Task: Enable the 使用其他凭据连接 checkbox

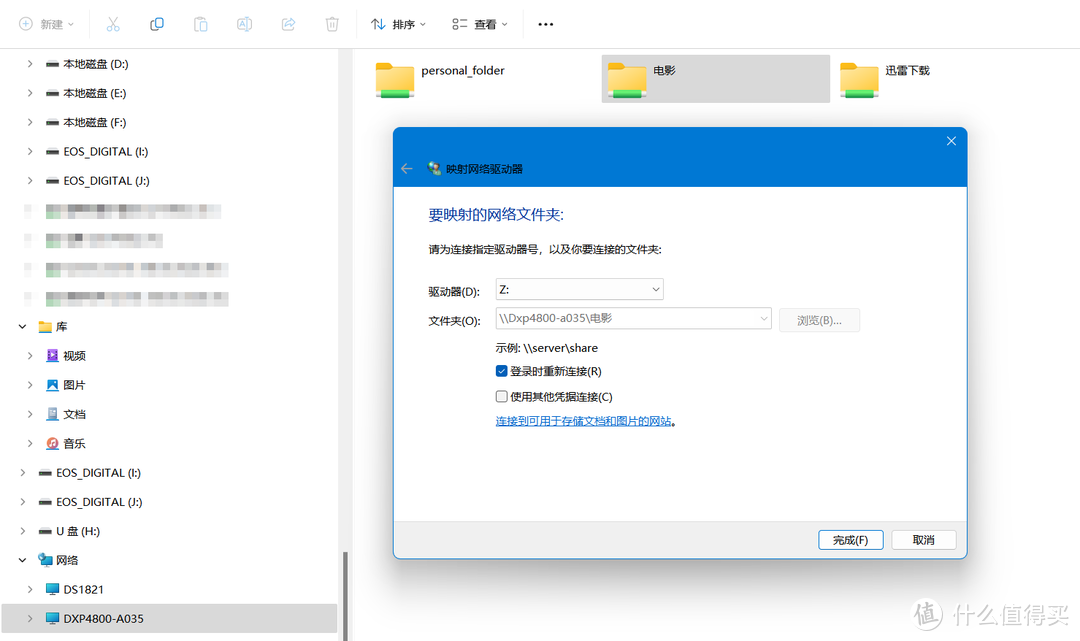Action: point(502,396)
